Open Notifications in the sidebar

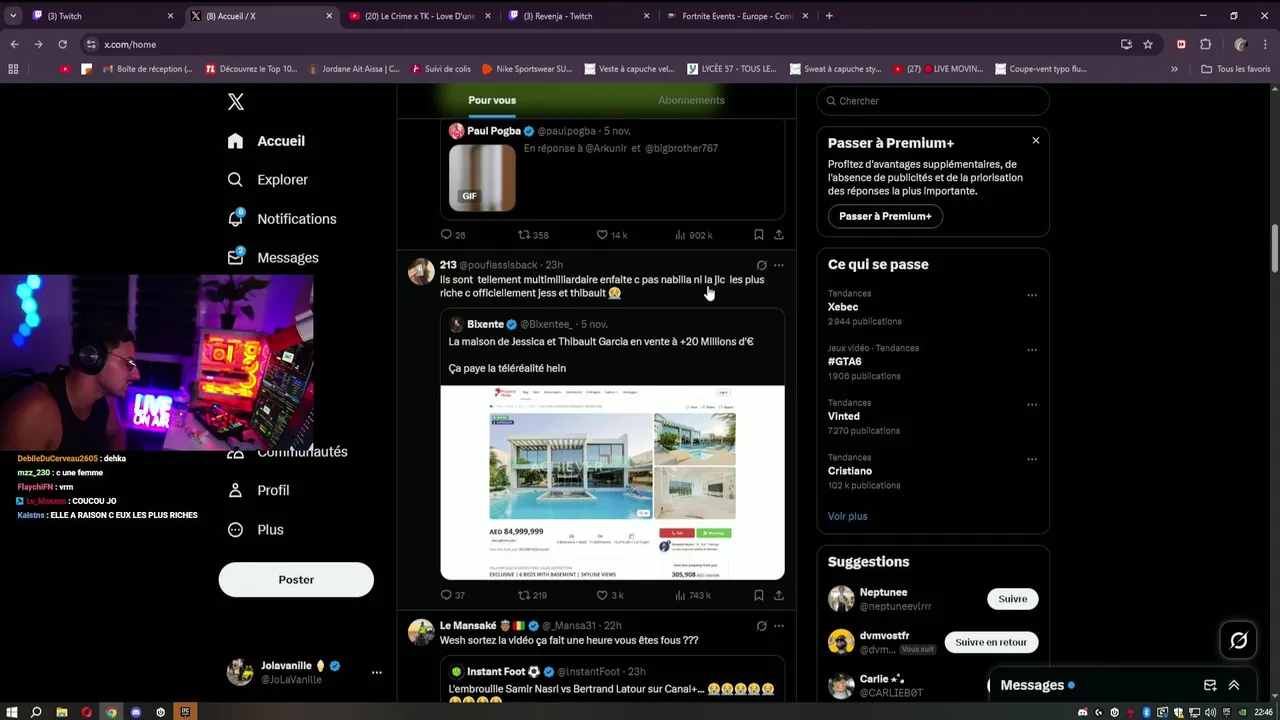[x=281, y=219]
